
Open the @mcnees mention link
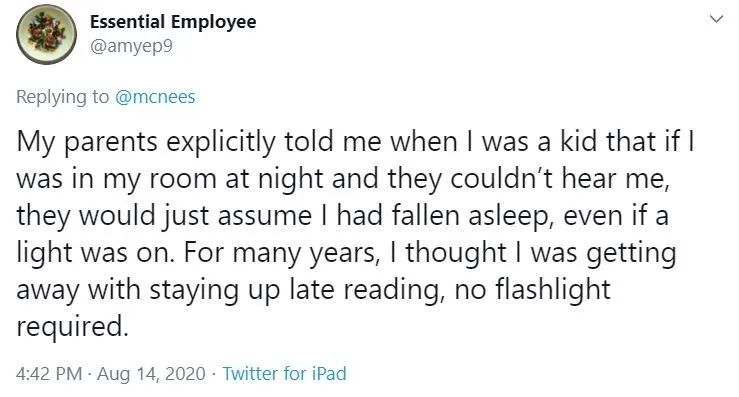[155, 97]
